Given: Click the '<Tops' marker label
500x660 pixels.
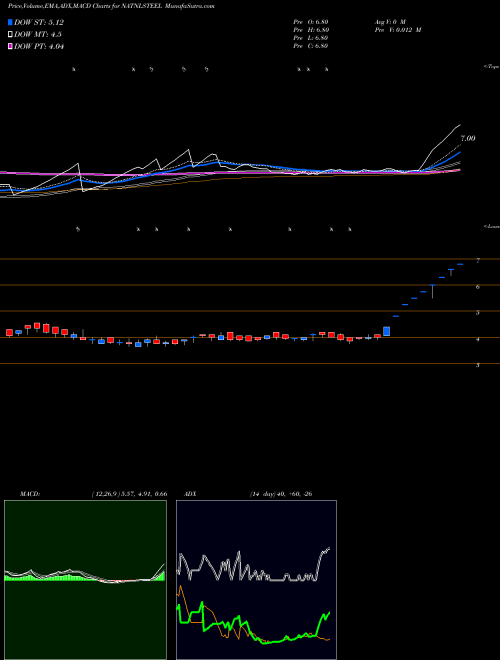Looking at the screenshot, I should click(492, 67).
